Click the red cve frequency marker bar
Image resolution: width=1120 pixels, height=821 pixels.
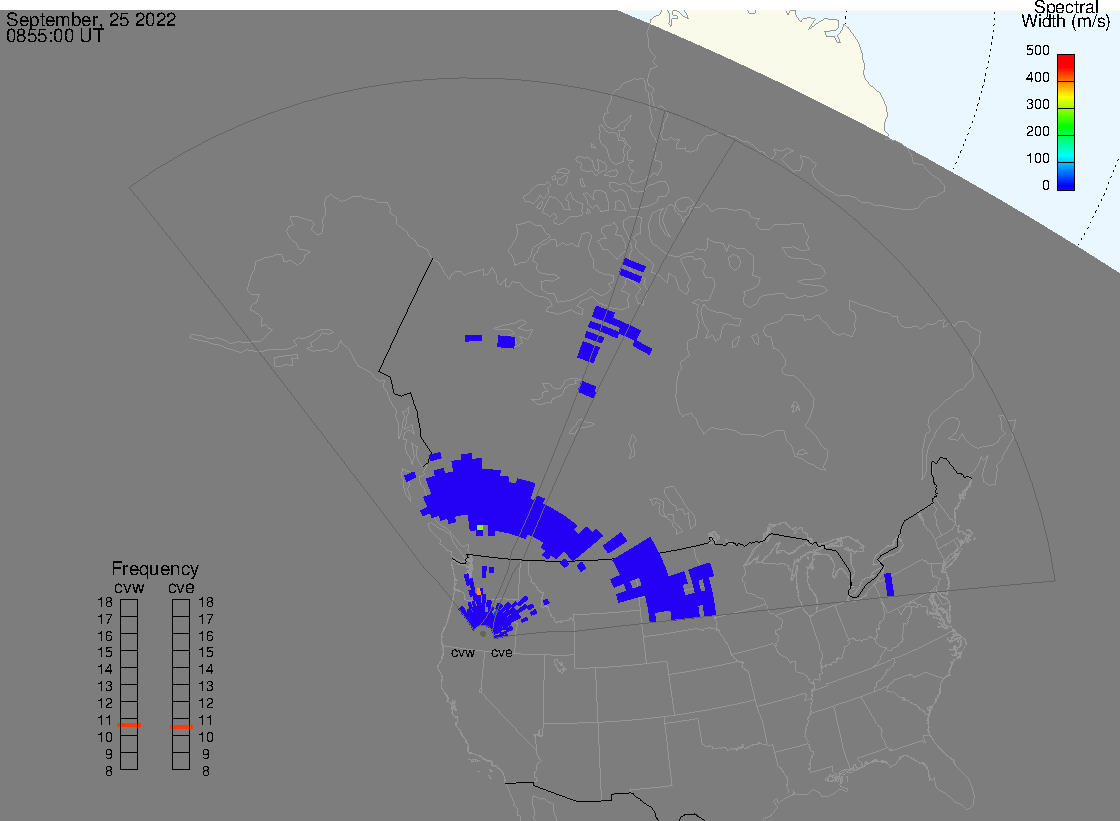181,727
